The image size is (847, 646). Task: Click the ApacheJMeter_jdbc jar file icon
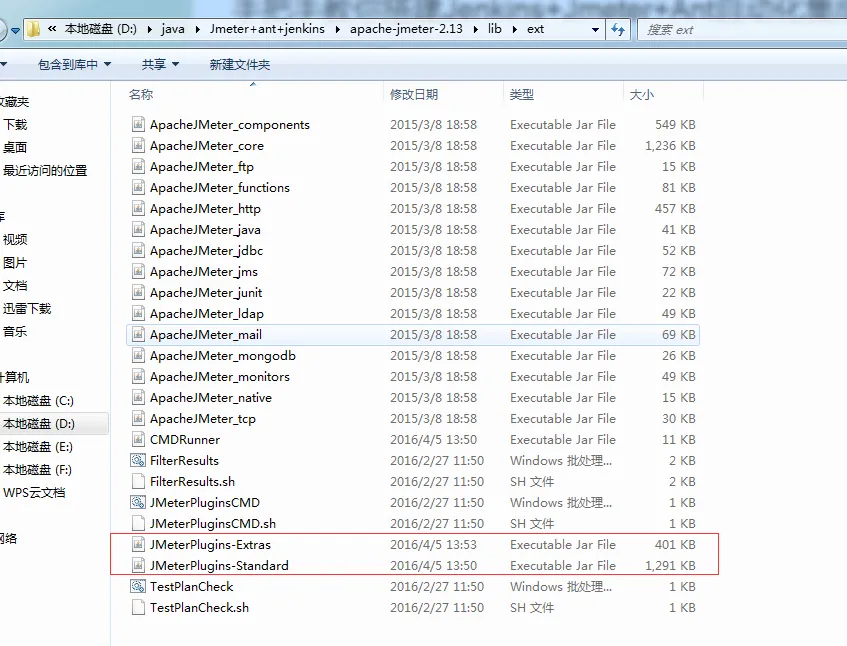pyautogui.click(x=138, y=251)
